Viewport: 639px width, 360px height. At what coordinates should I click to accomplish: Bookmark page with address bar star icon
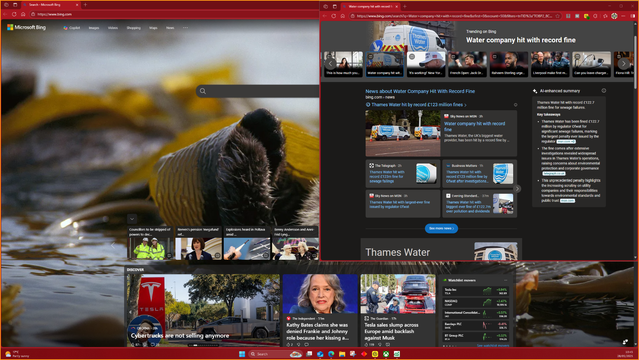[558, 16]
